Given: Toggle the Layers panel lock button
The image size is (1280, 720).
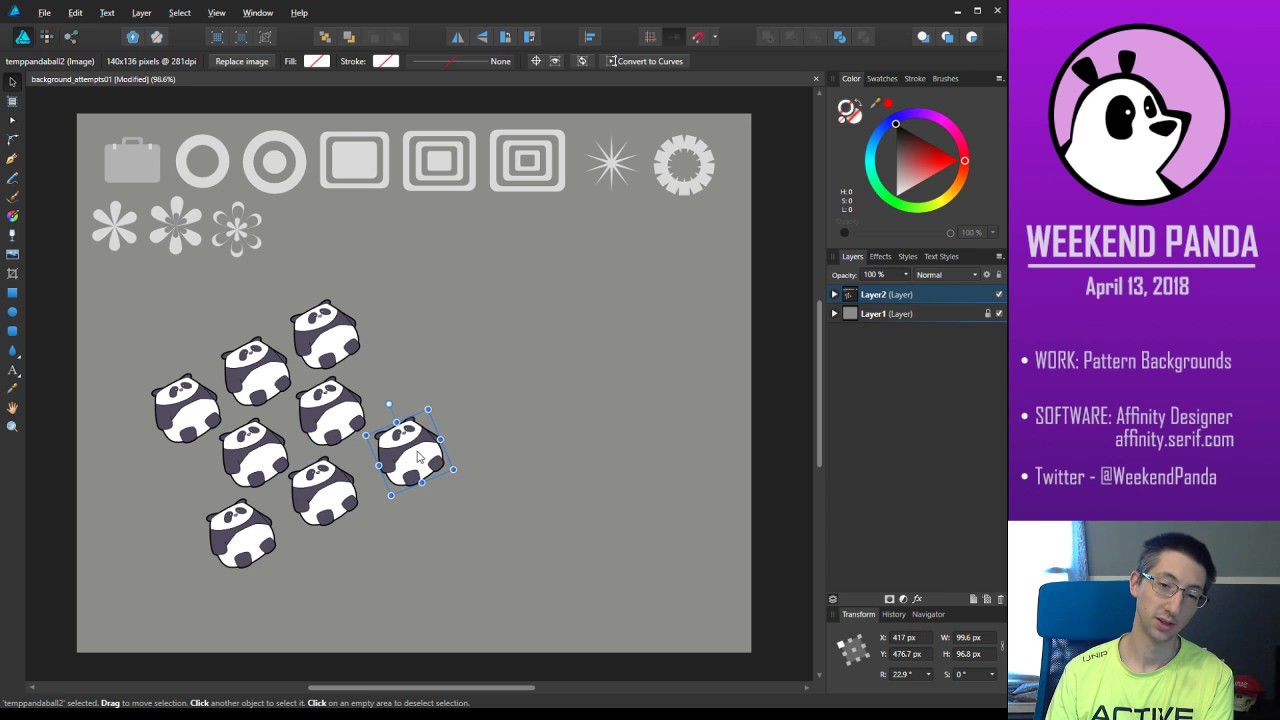Looking at the screenshot, I should [x=998, y=275].
